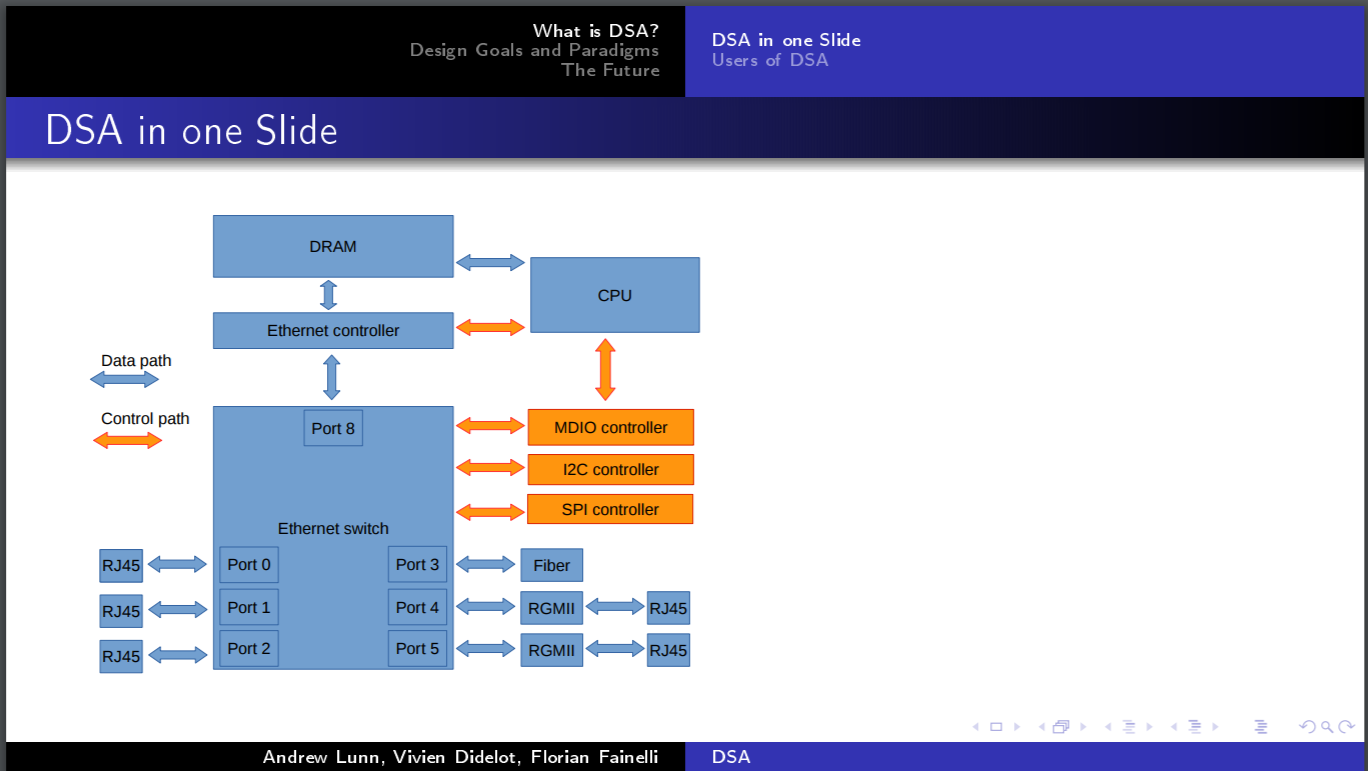Click the Port 0 box
Image resolution: width=1368 pixels, height=771 pixels.
click(249, 564)
